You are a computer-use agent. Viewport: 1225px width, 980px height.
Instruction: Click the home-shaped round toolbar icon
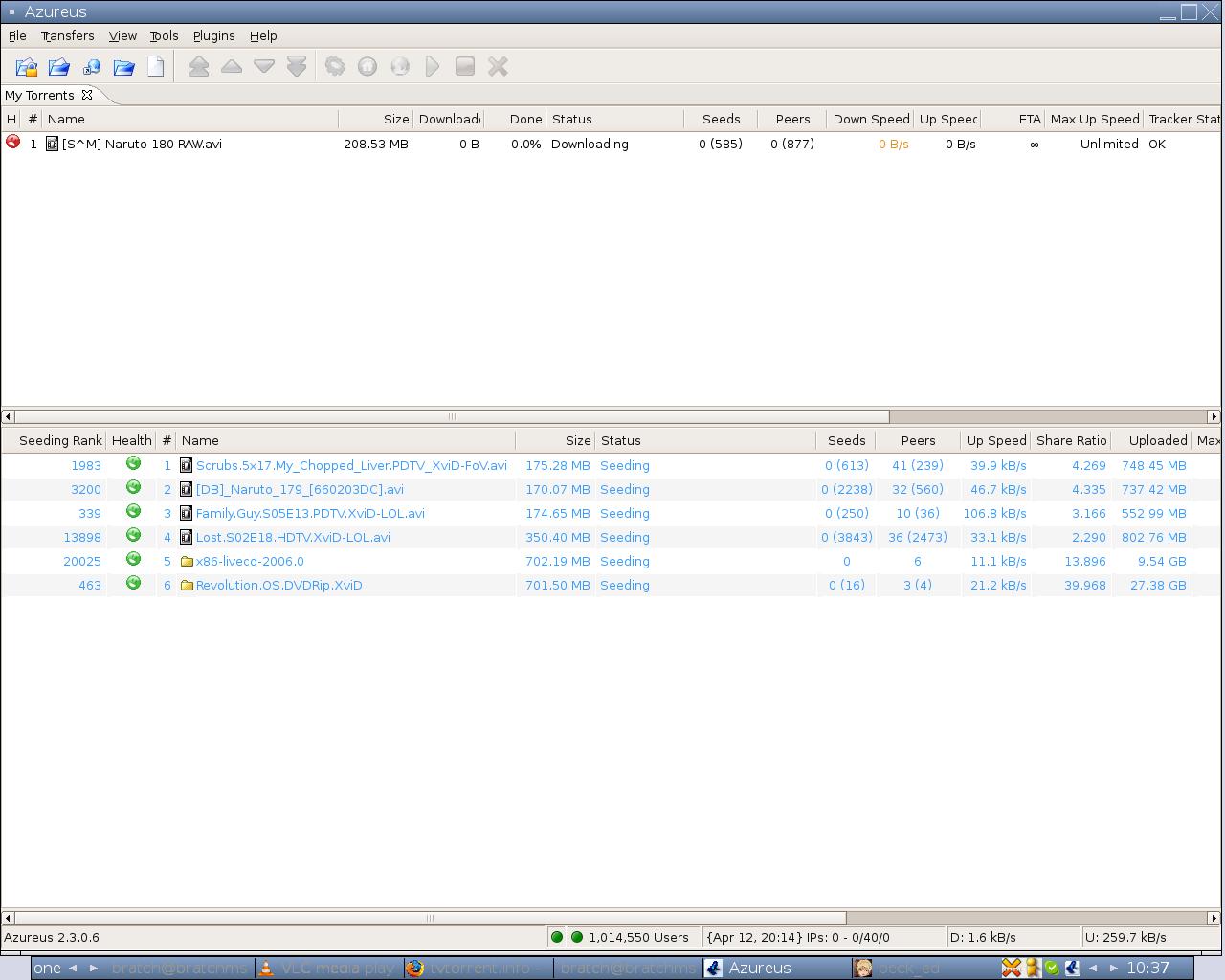(x=367, y=67)
